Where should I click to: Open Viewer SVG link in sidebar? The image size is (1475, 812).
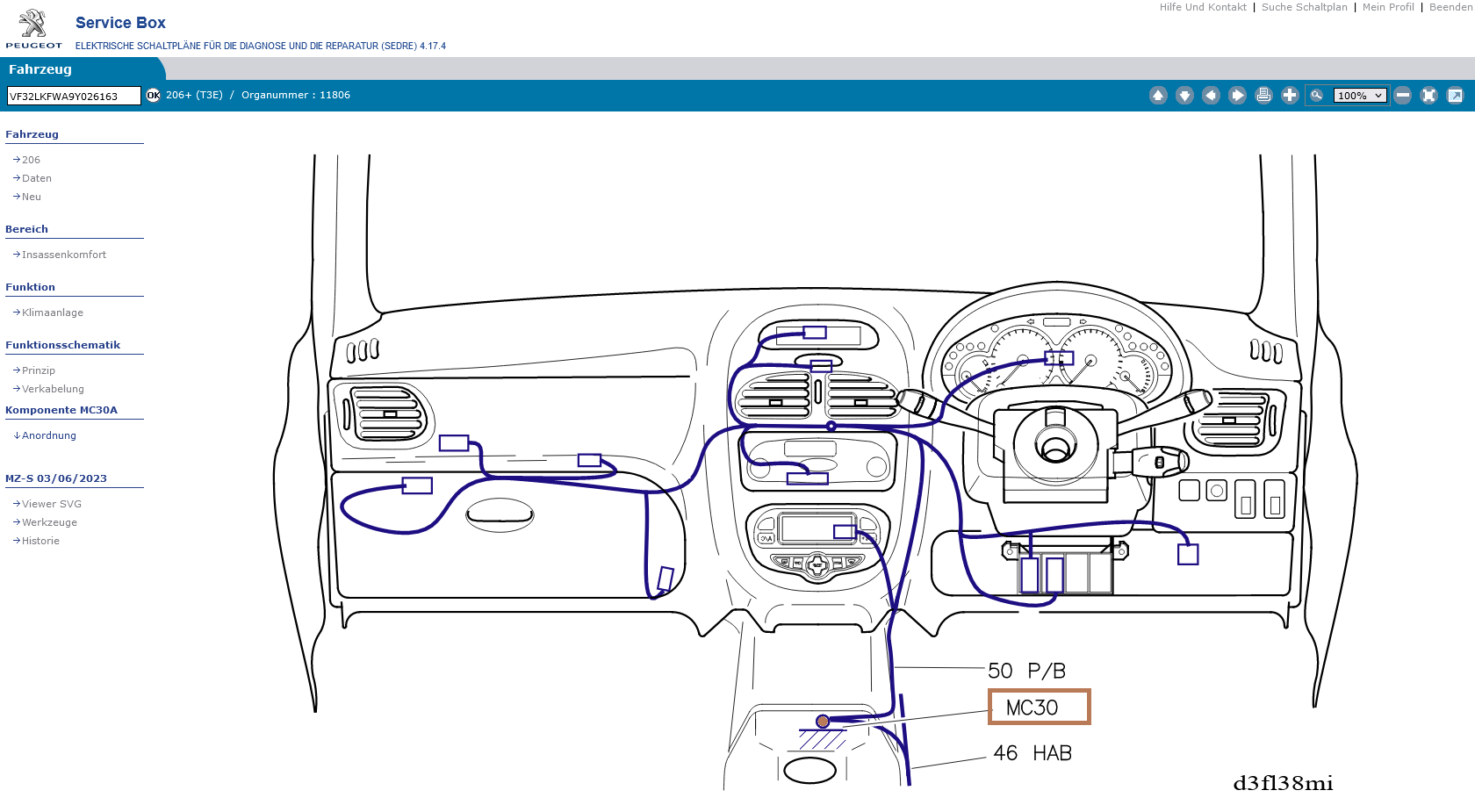[x=51, y=504]
